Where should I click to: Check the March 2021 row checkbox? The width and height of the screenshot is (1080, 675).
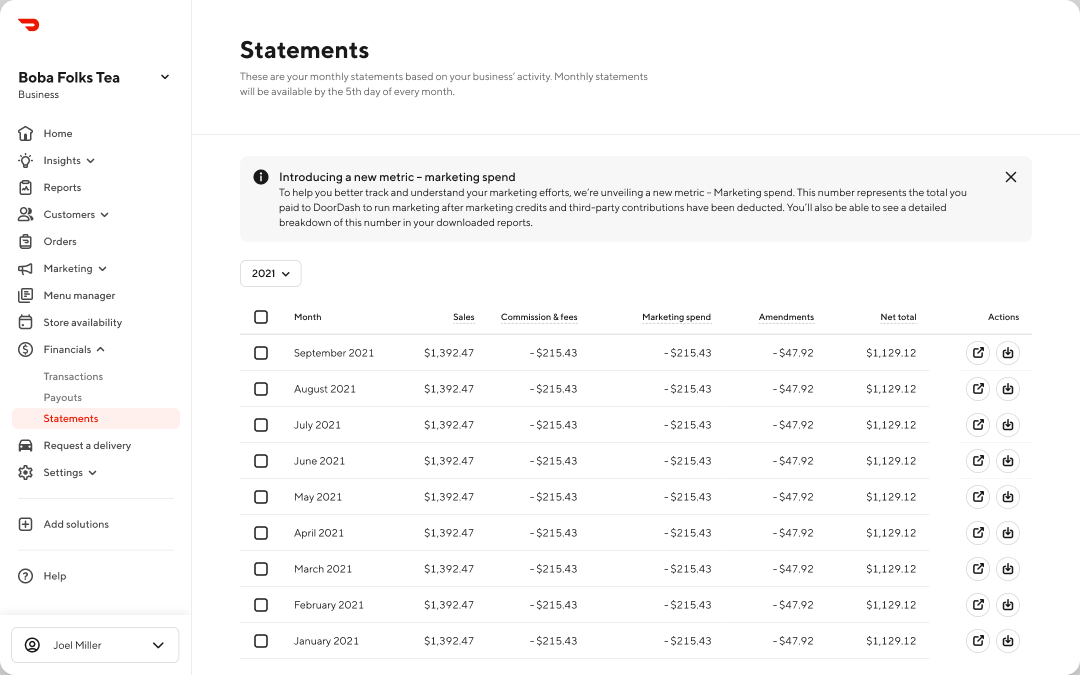point(261,569)
